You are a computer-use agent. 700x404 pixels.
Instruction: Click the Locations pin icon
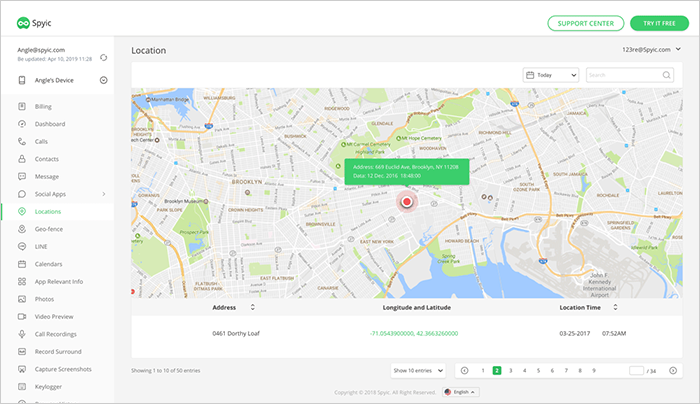[x=22, y=212]
